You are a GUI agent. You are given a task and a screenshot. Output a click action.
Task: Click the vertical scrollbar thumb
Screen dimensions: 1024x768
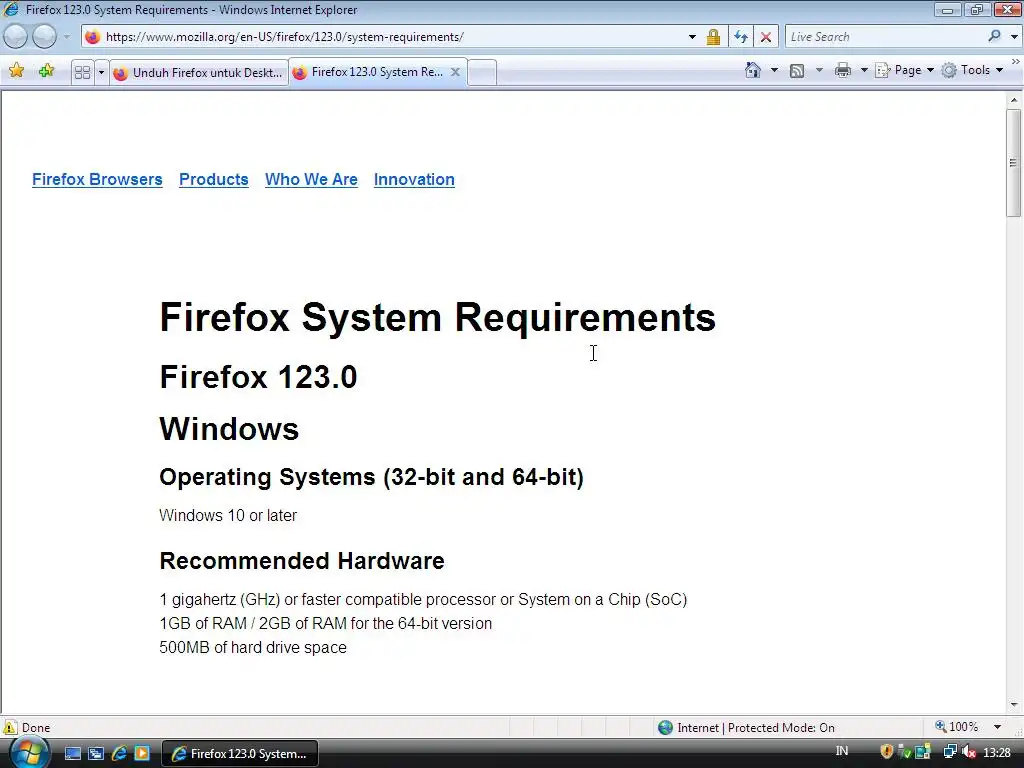tap(1014, 163)
